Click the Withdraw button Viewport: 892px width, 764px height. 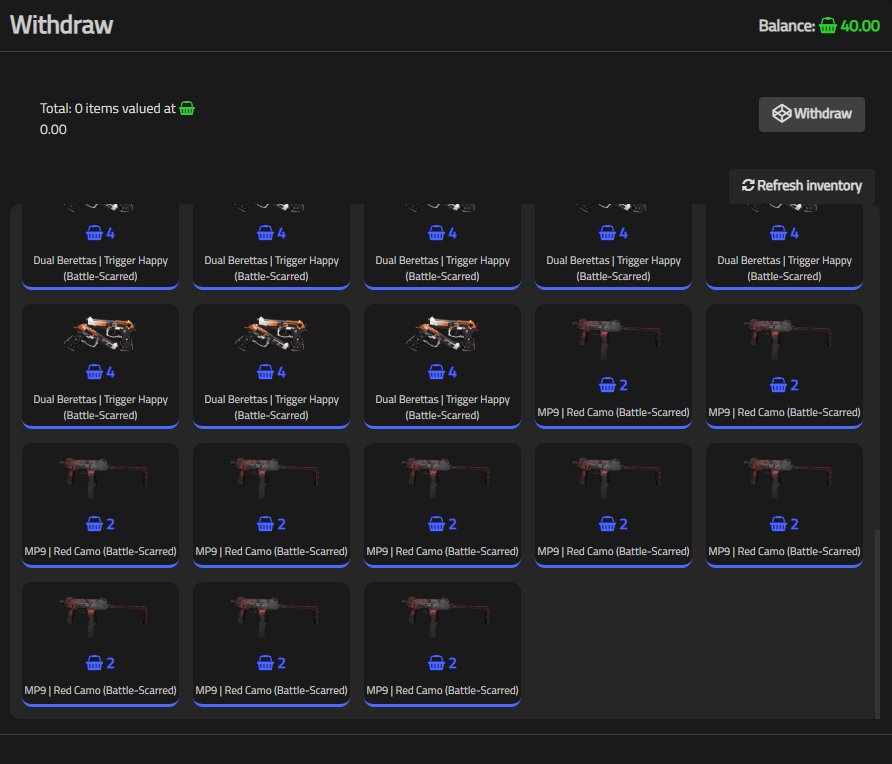pyautogui.click(x=811, y=114)
